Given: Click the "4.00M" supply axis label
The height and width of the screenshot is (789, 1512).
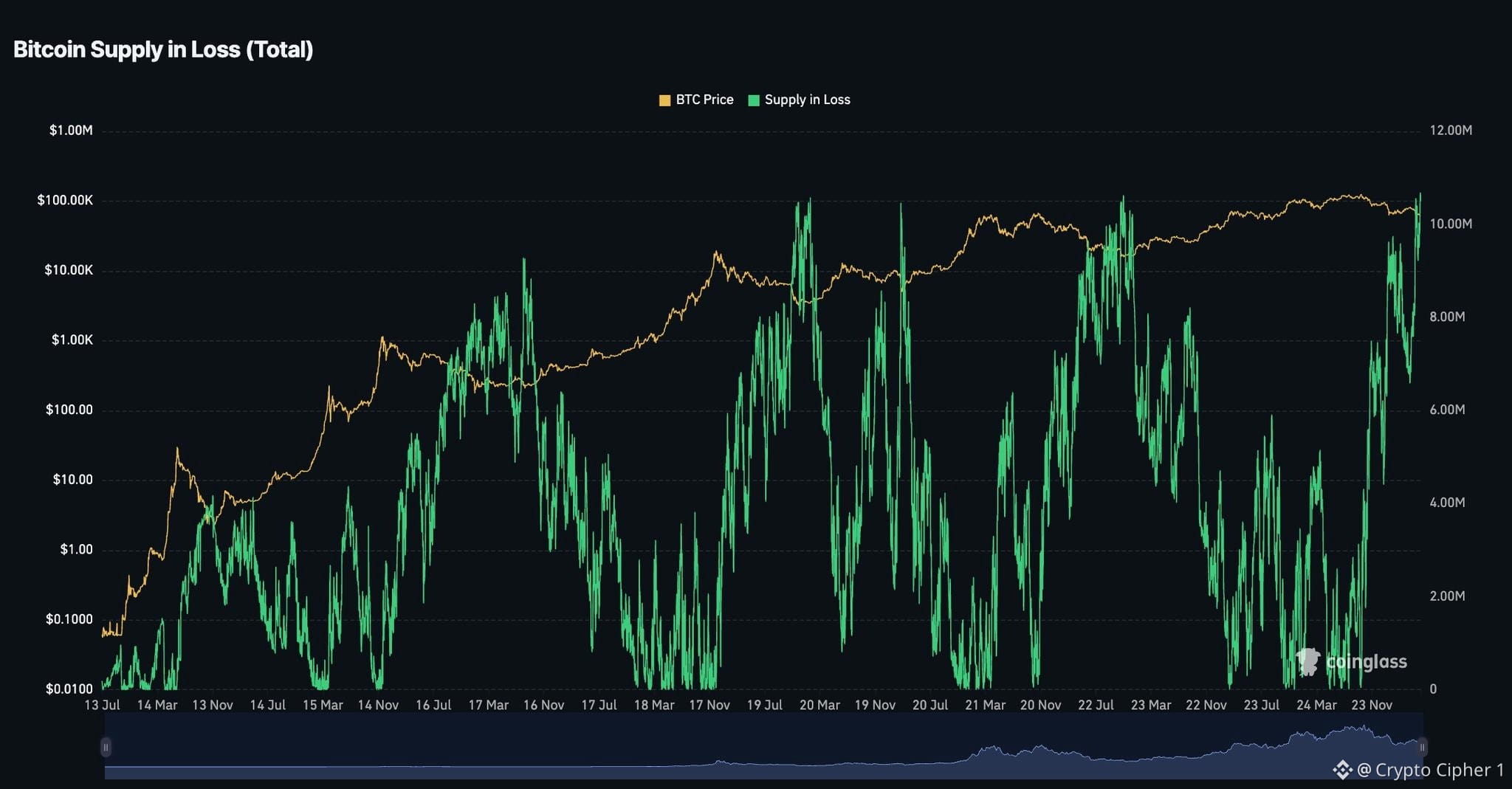Looking at the screenshot, I should coord(1447,503).
